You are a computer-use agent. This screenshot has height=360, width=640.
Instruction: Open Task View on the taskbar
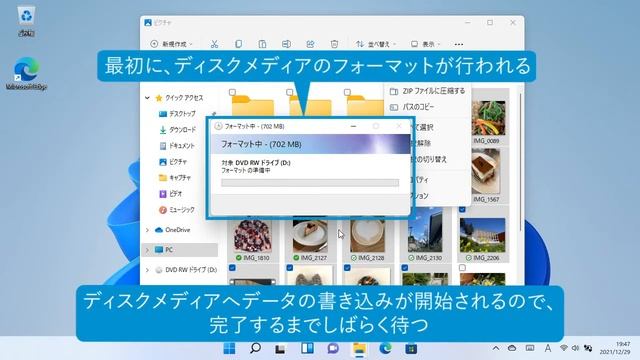point(280,349)
